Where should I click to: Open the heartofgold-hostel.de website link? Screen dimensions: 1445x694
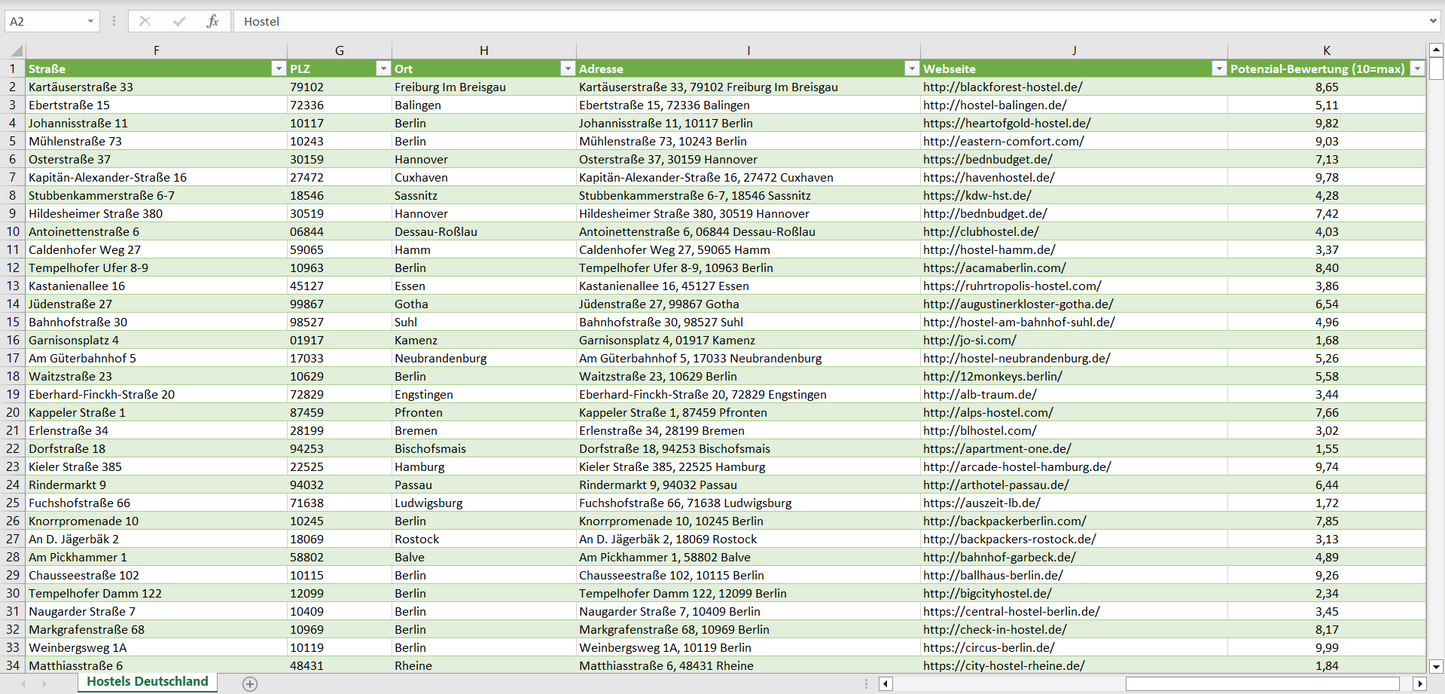[1006, 123]
